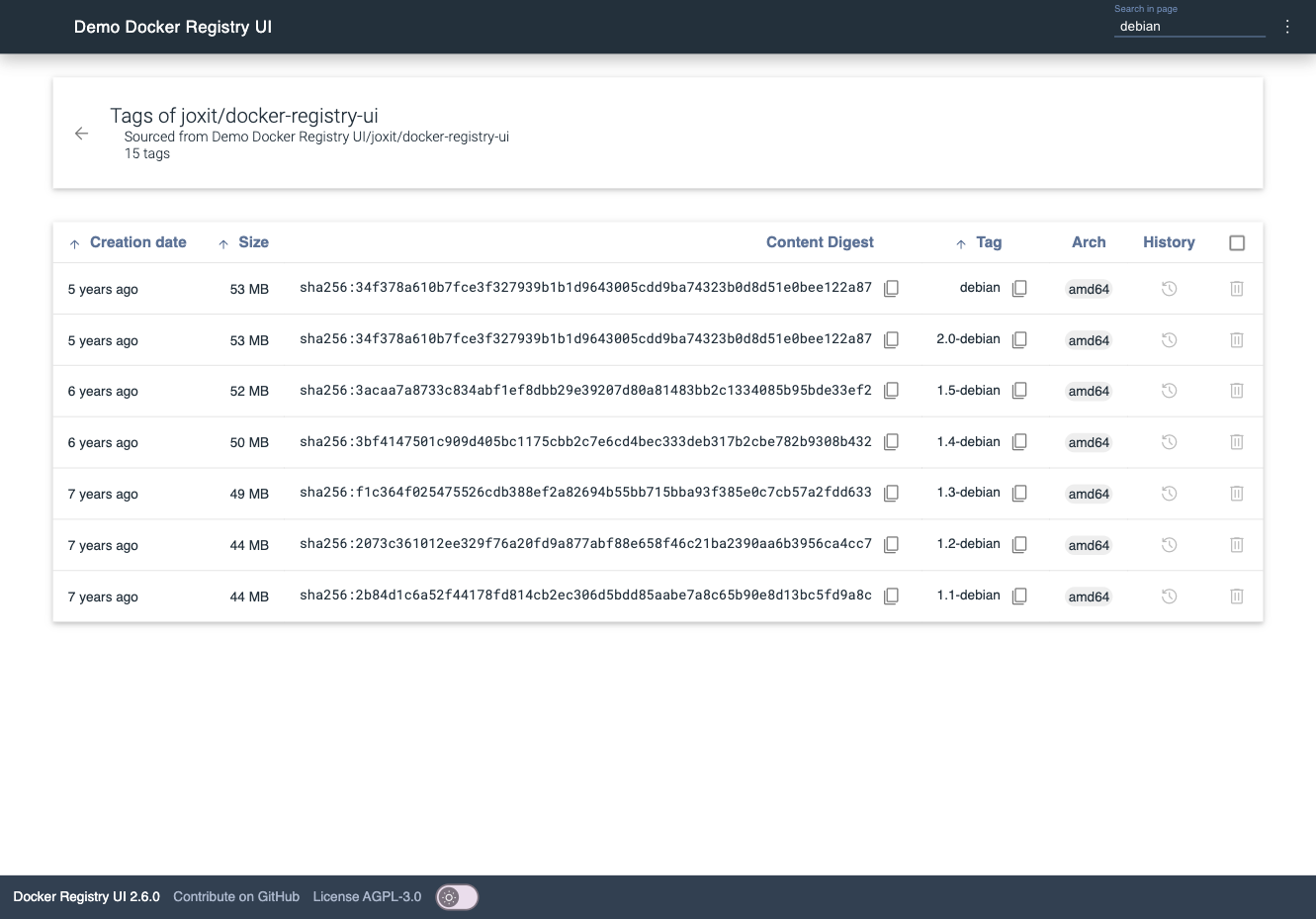Select the sha256:2073c361012e digest text

coord(585,543)
